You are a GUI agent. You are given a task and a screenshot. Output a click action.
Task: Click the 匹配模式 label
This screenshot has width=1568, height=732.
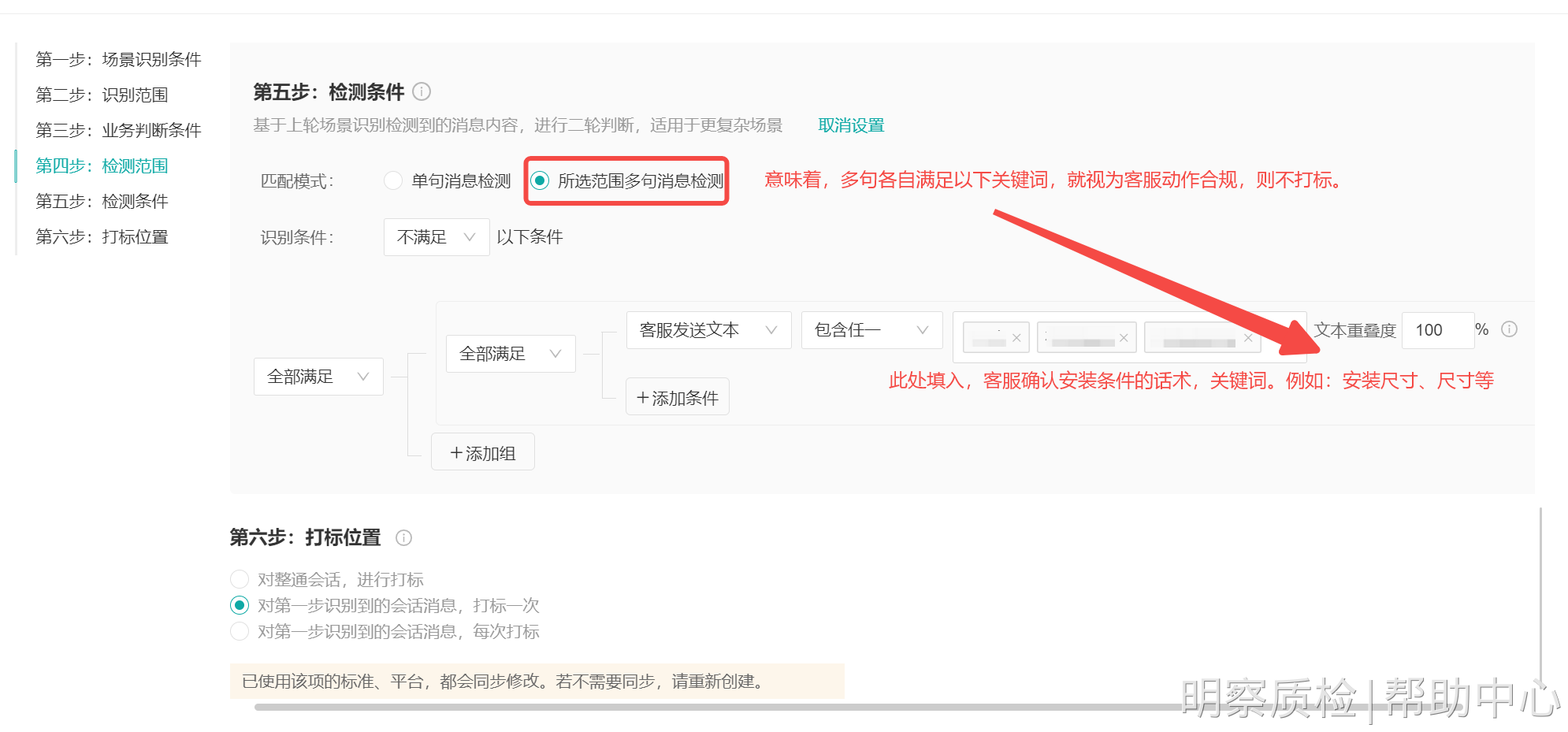tap(297, 181)
